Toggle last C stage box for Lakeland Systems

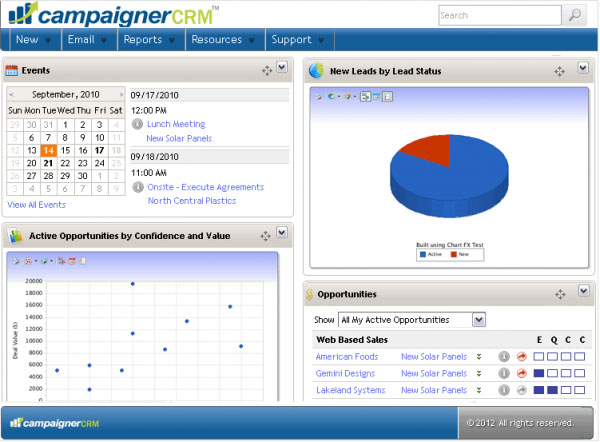(x=580, y=390)
